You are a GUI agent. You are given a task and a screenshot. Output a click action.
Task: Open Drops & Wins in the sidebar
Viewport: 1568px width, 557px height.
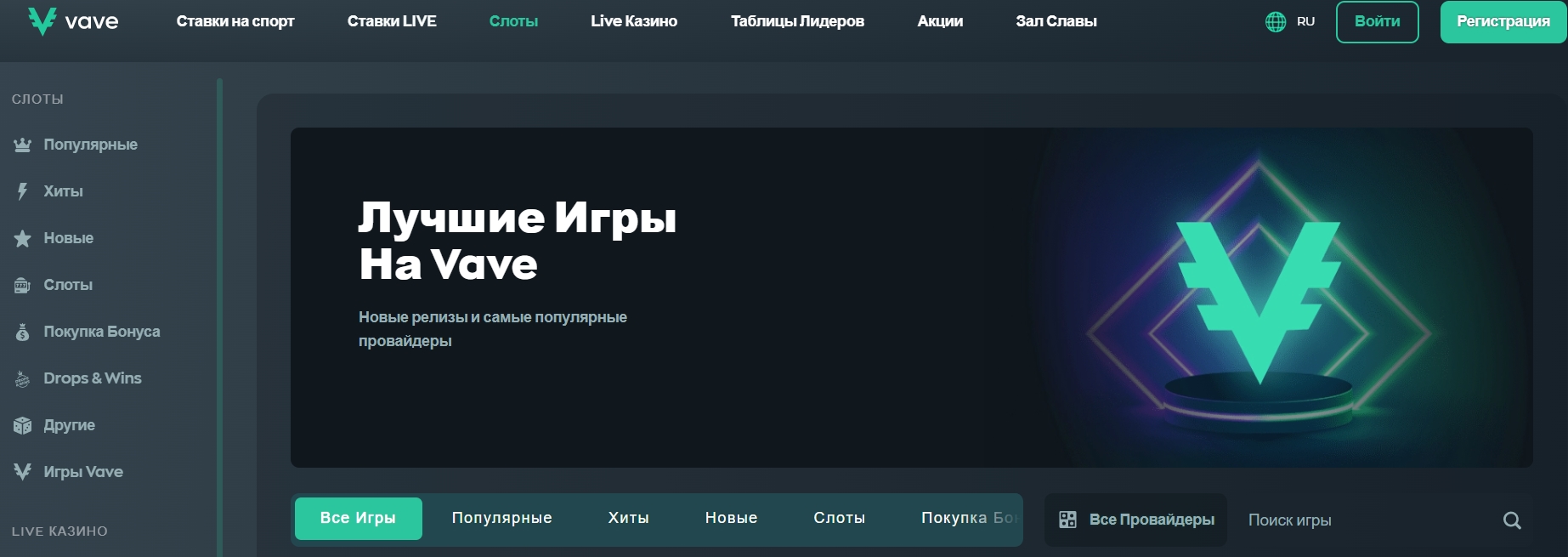pos(92,378)
